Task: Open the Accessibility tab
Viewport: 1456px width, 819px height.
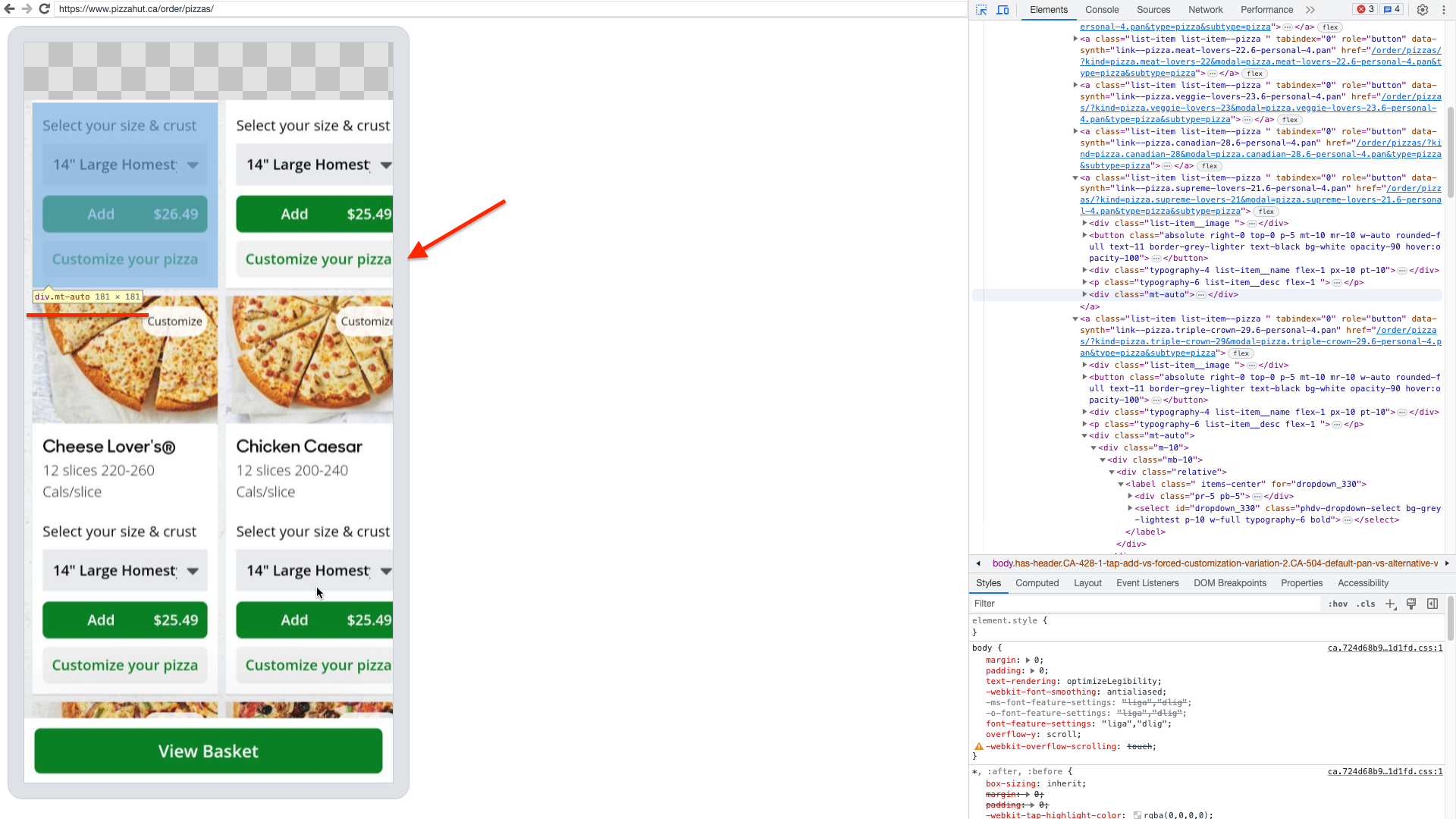Action: tap(1363, 583)
